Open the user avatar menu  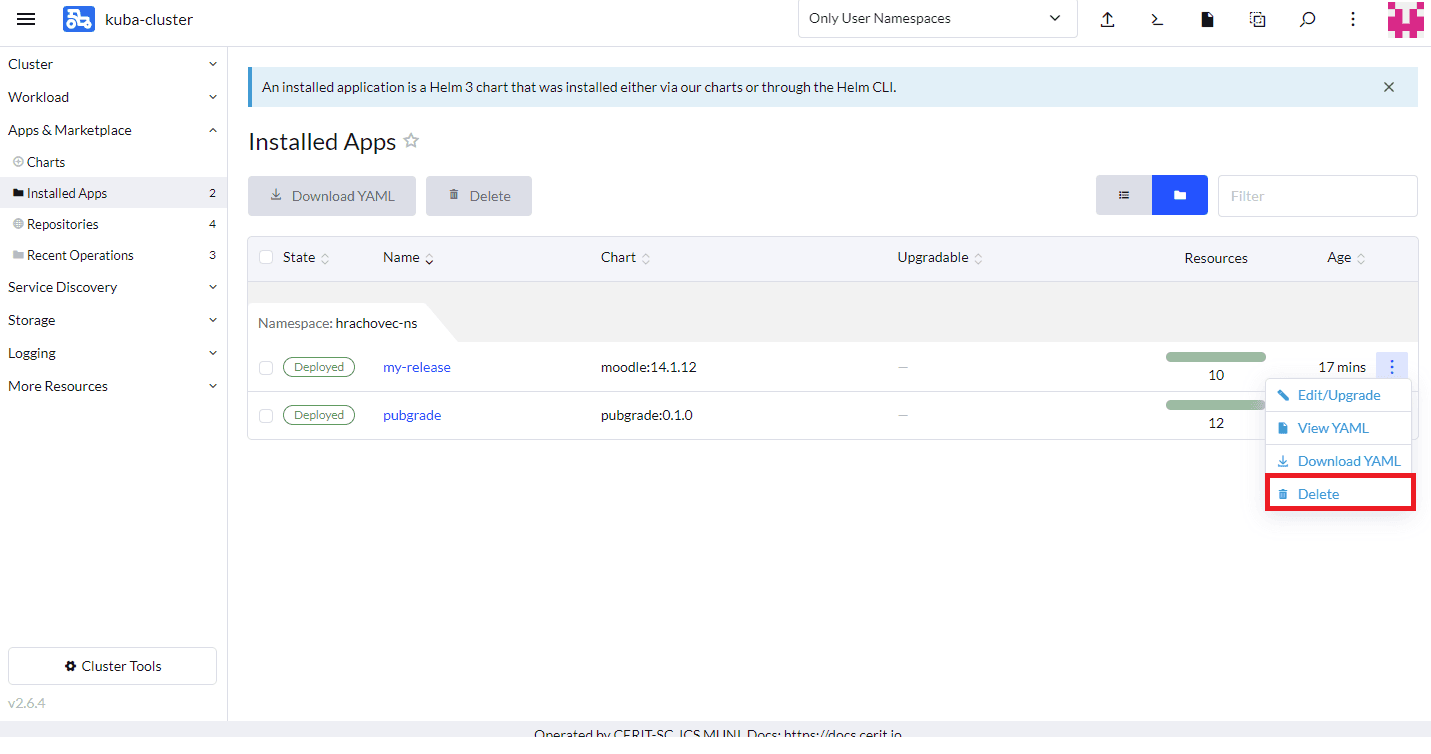(x=1405, y=19)
